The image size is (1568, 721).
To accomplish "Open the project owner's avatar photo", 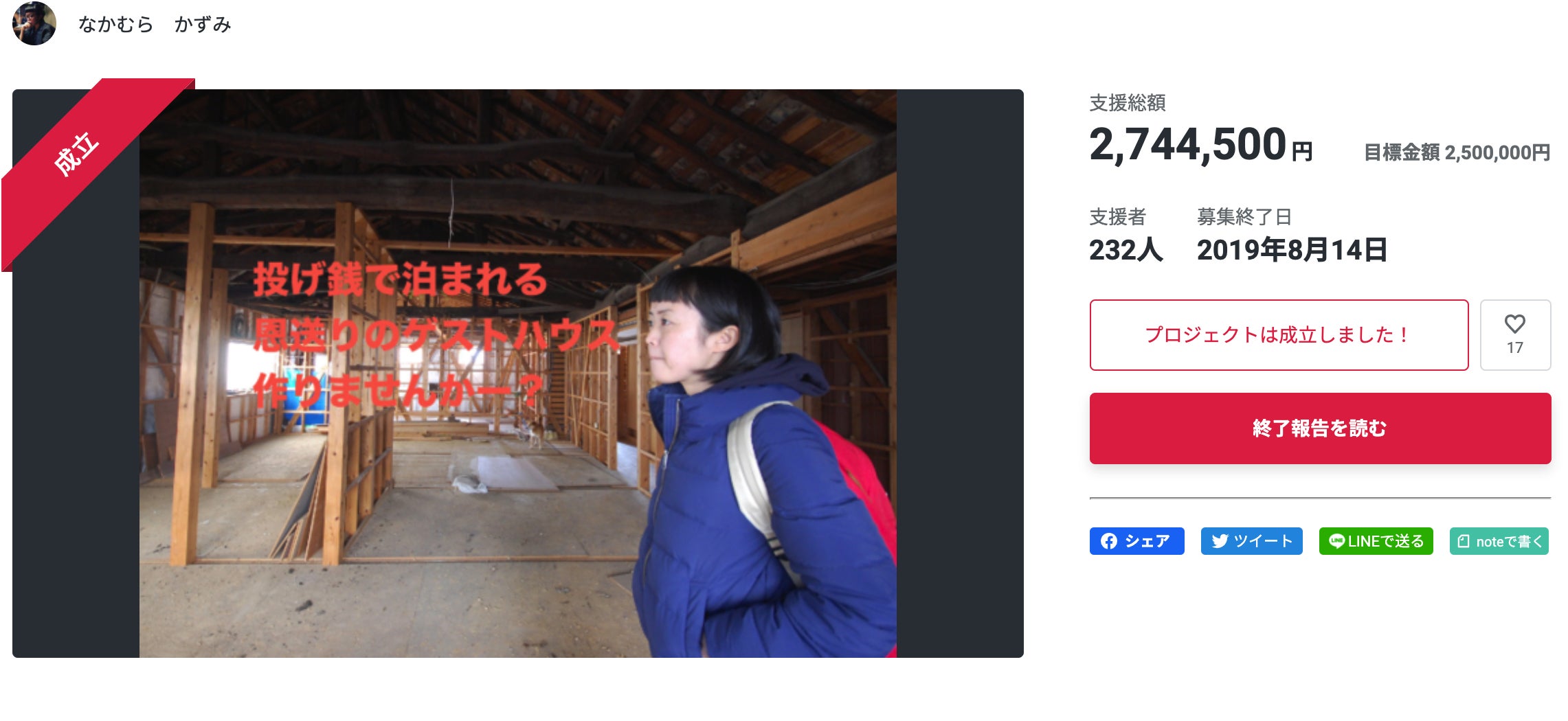I will point(34,23).
